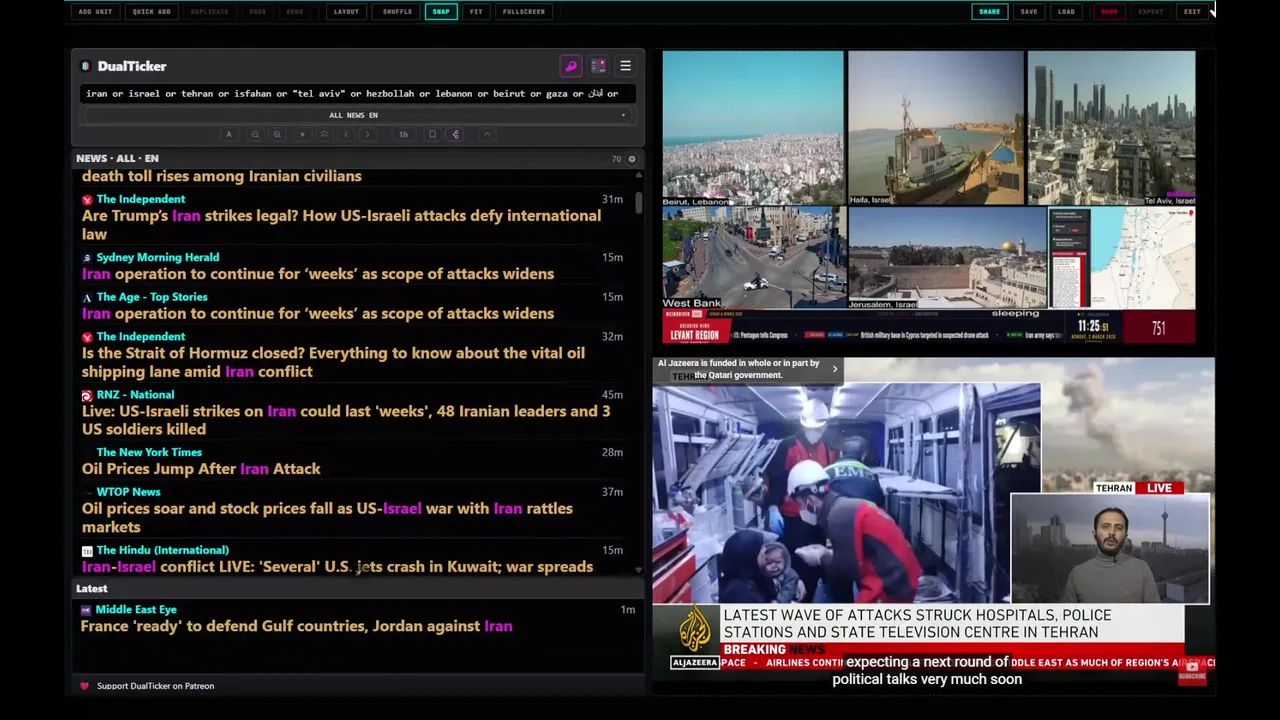Click the Al Jazeera logo on video
The image size is (1280, 720).
694,637
